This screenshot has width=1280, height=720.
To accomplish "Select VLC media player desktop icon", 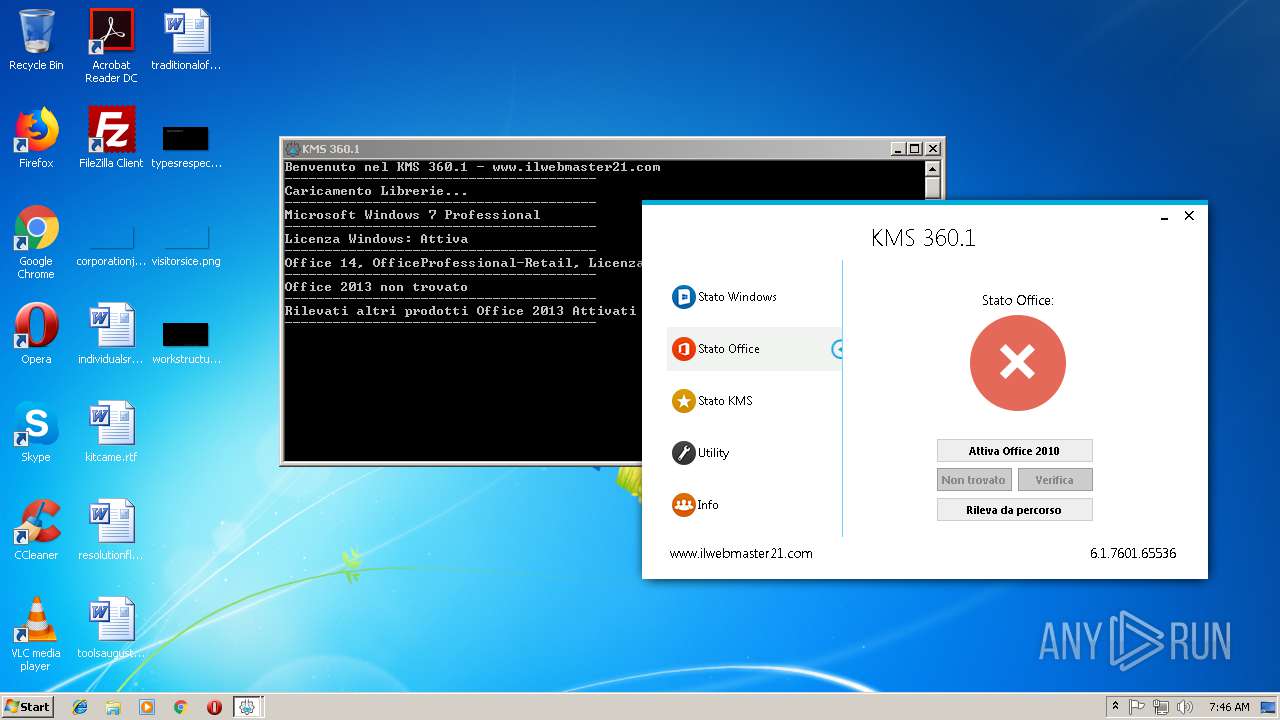I will click(36, 634).
